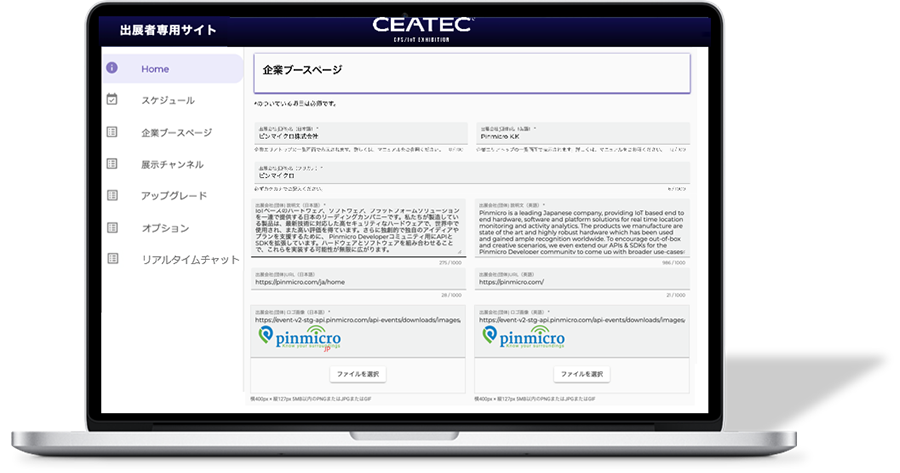Click ファイルを選択 under the English logo

pos(581,374)
